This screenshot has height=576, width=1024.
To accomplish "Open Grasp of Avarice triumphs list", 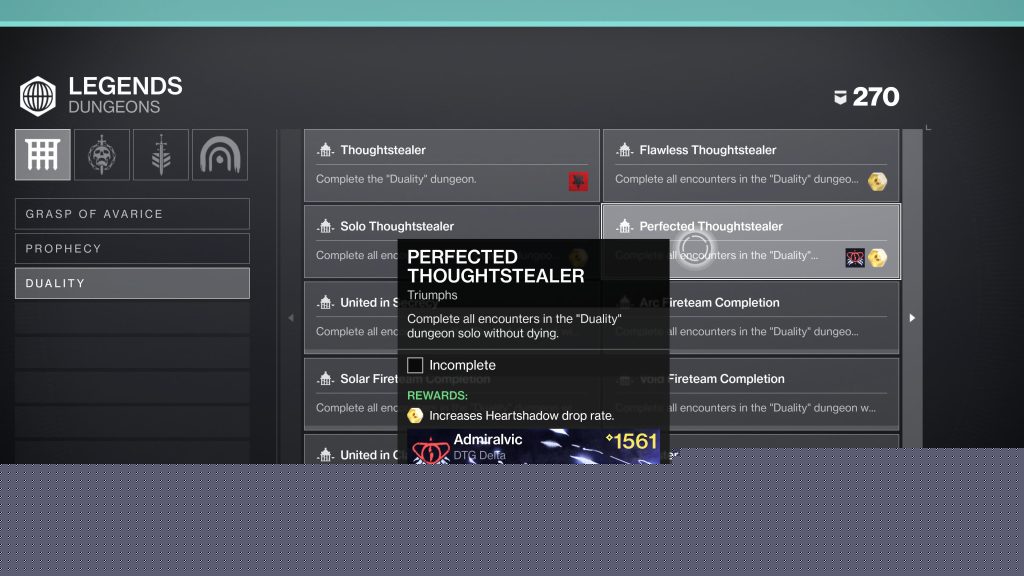I will 132,214.
